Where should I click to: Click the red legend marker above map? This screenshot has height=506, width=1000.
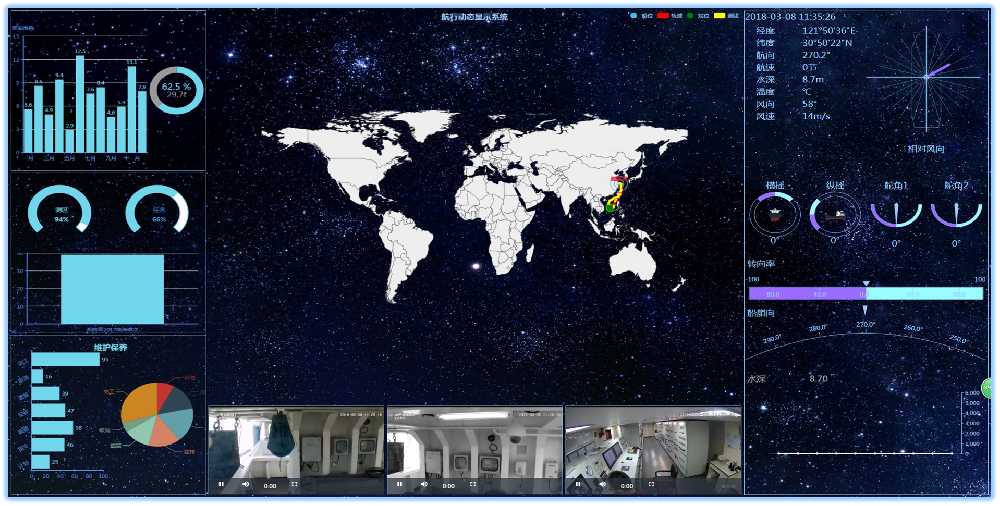662,15
